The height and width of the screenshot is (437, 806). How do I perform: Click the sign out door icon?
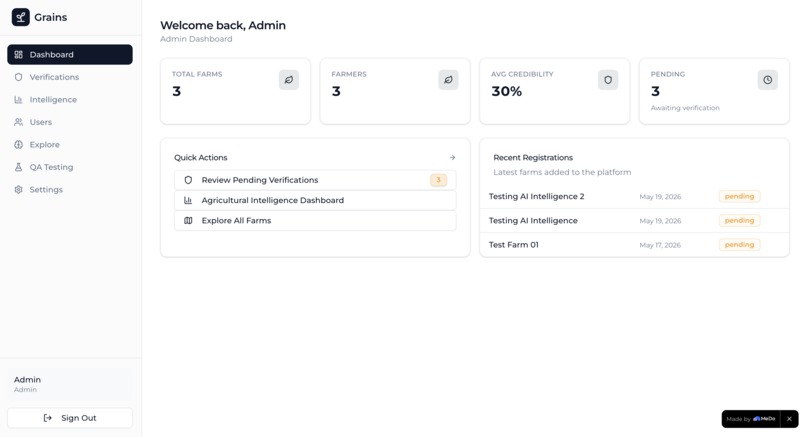[48, 418]
